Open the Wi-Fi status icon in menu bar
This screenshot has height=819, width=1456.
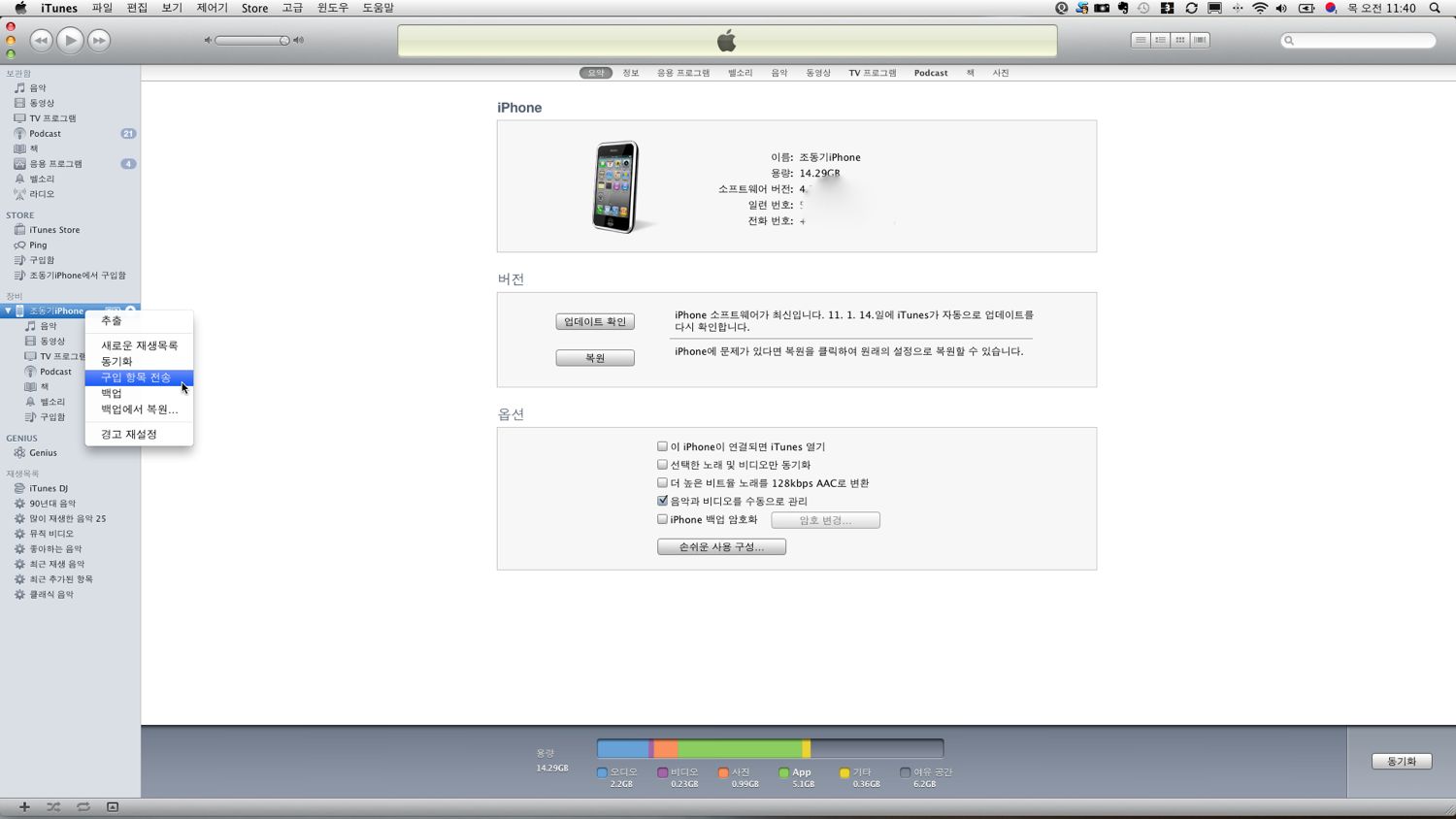point(1260,8)
